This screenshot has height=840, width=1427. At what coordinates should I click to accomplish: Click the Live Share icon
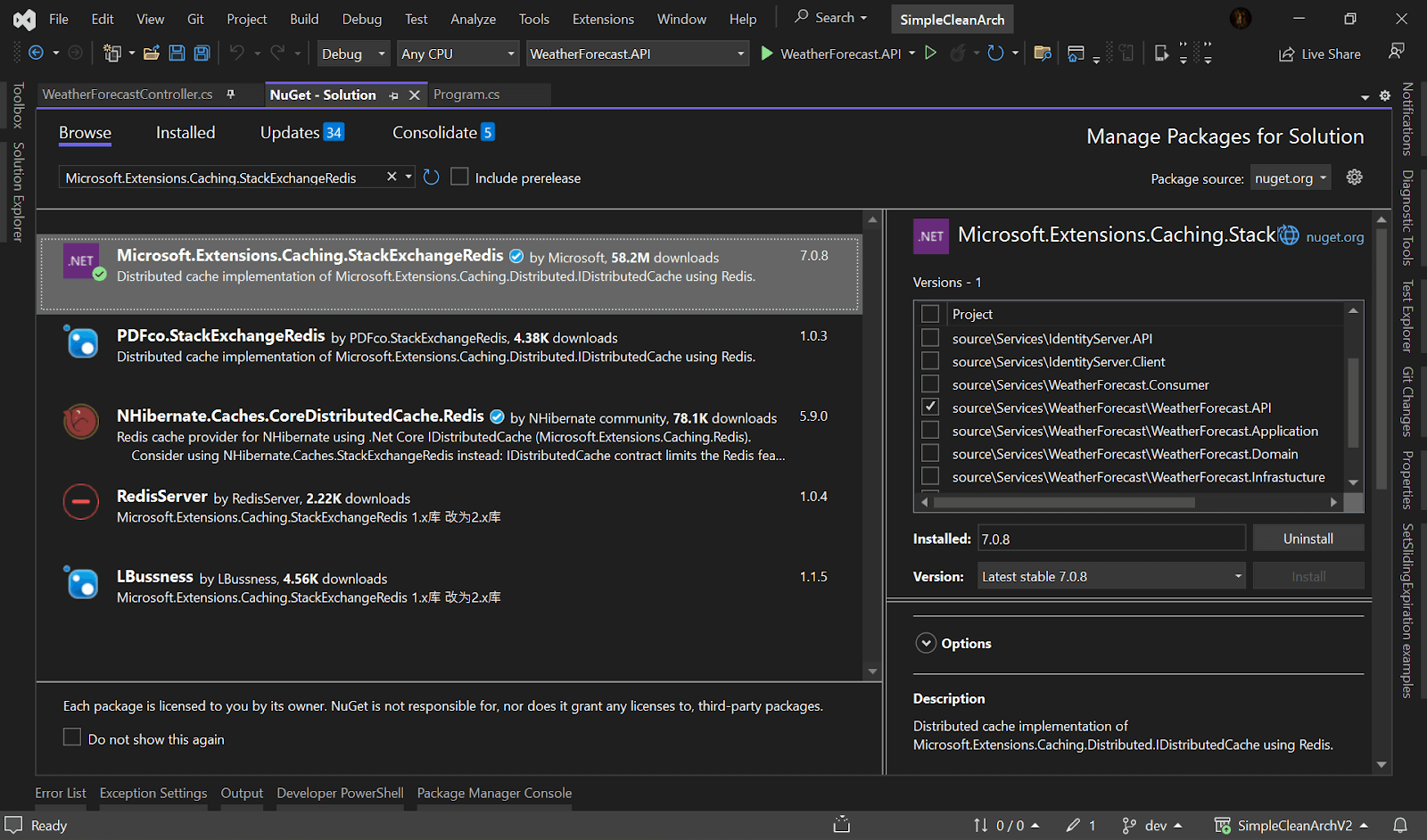(1287, 54)
